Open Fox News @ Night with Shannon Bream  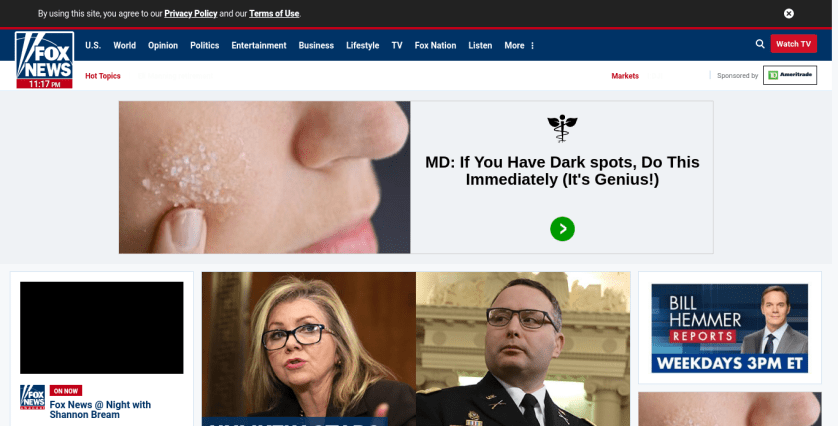[100, 409]
